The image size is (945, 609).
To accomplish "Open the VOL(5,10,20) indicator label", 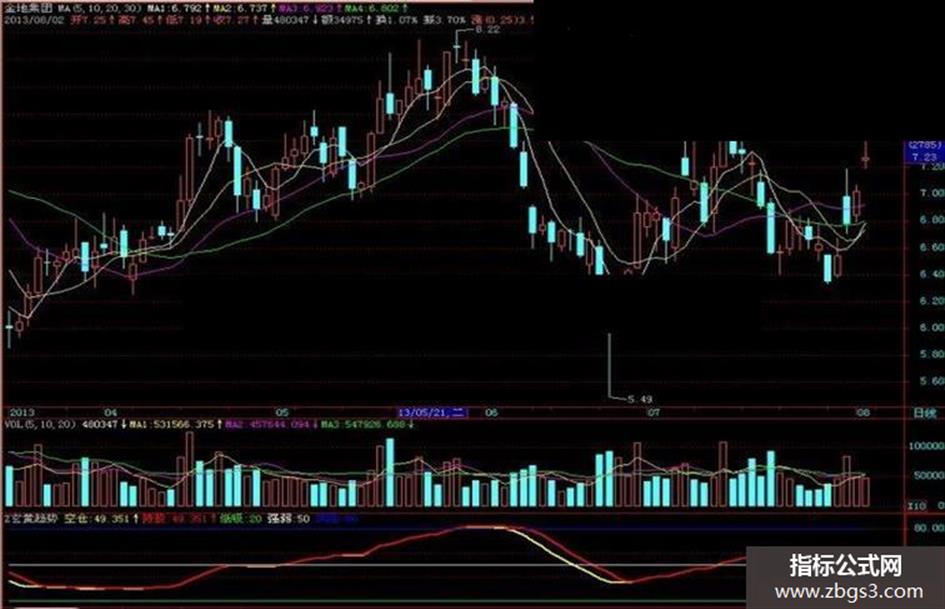I will 40,424.
